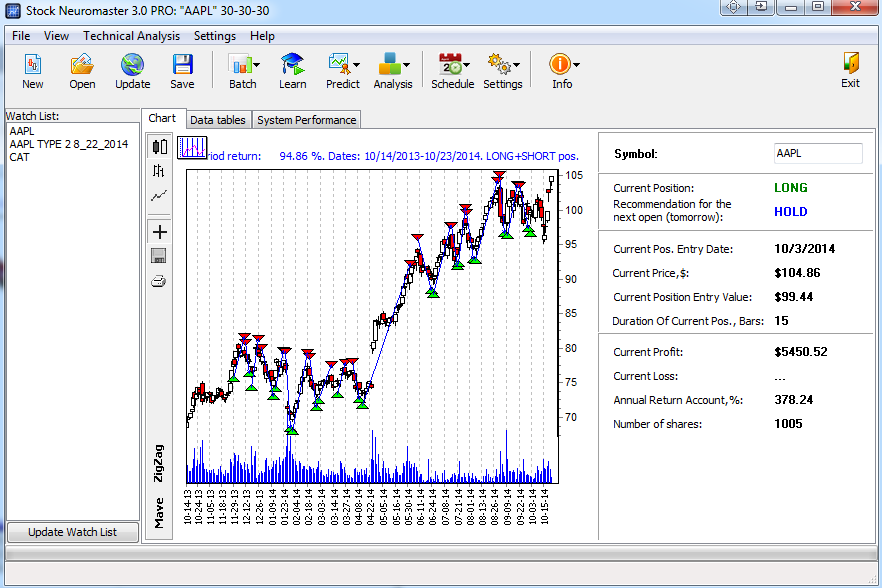
Task: Expand the Settings toolbar dropdown arrow
Action: [517, 65]
